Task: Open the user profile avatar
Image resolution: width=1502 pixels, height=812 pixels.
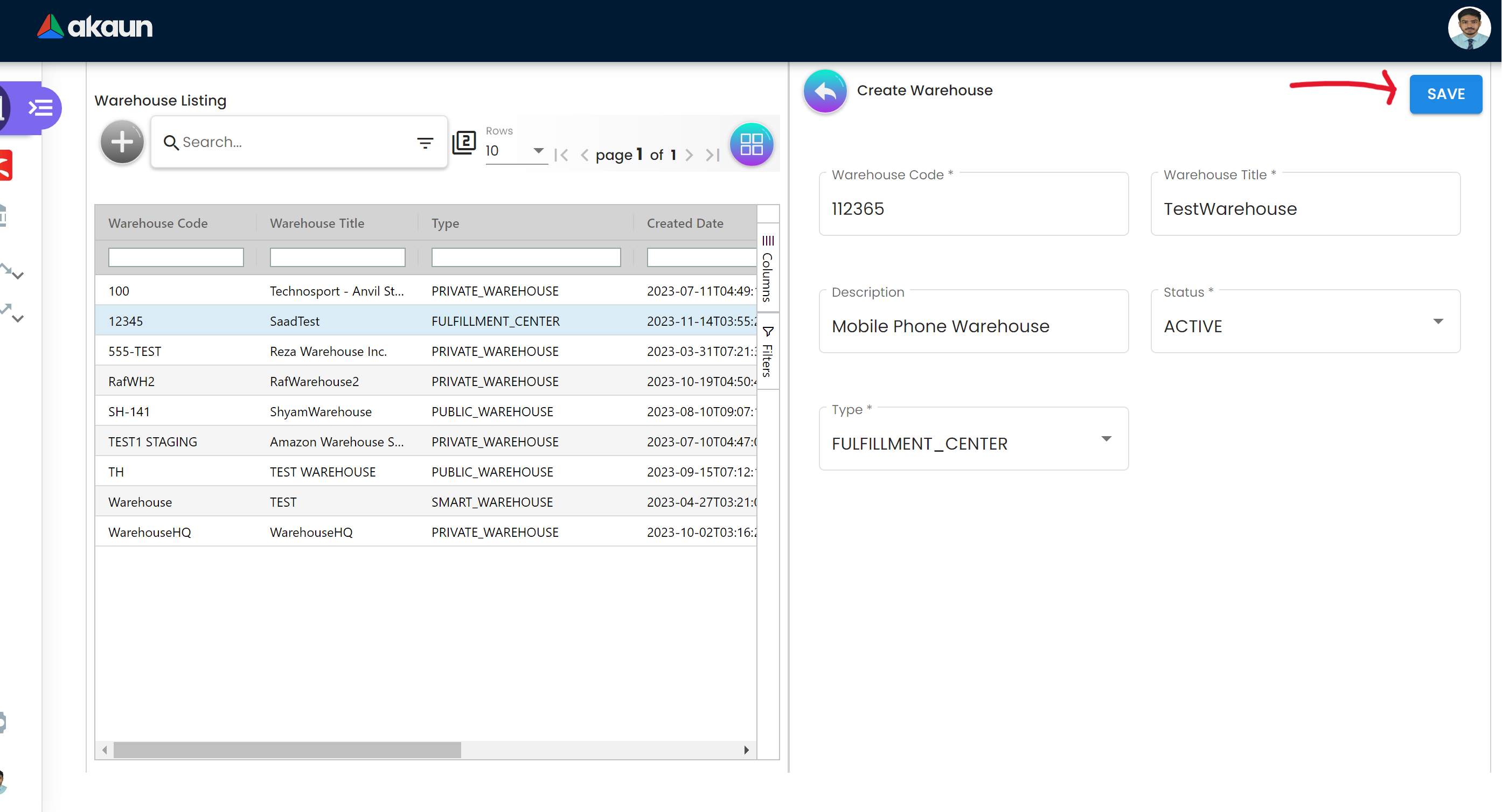Action: pyautogui.click(x=1468, y=28)
